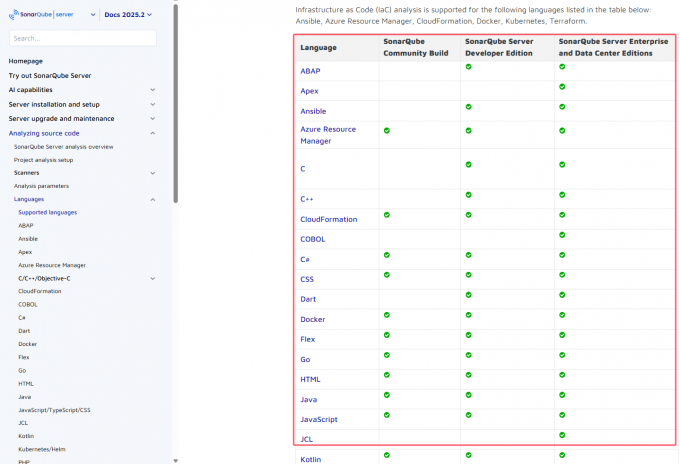The width and height of the screenshot is (680, 464).
Task: Open Azure Resource Manager sidebar entry
Action: (52, 265)
